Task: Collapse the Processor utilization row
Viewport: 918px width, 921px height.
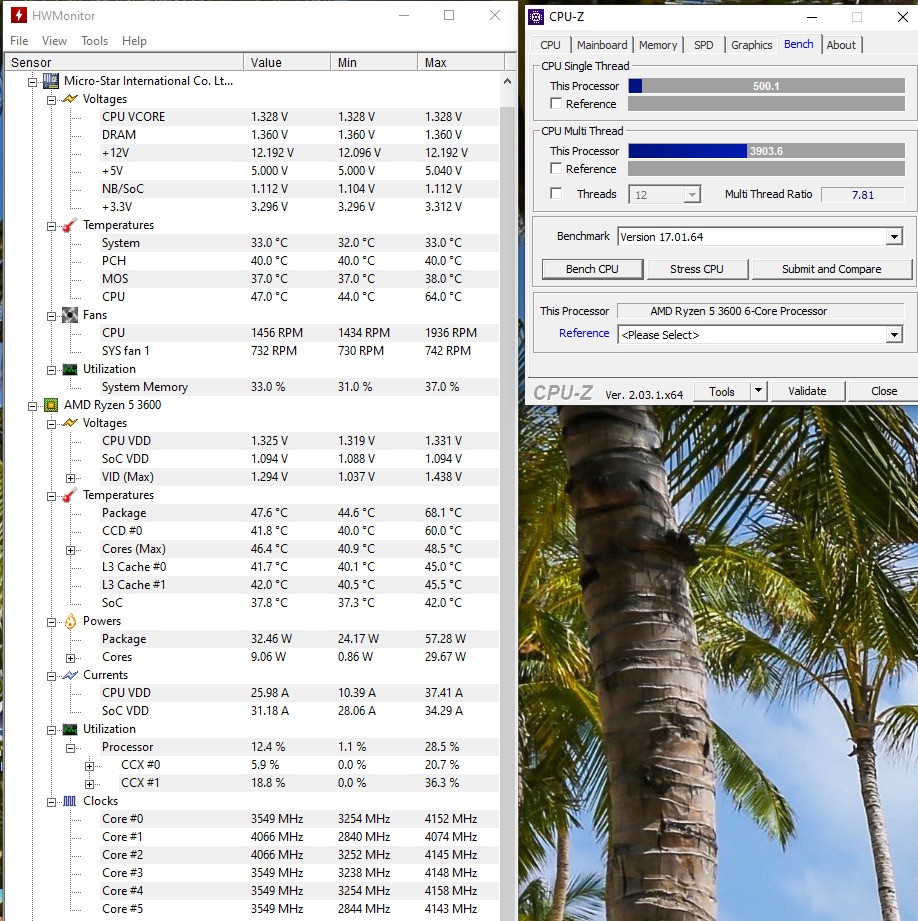Action: coord(70,748)
